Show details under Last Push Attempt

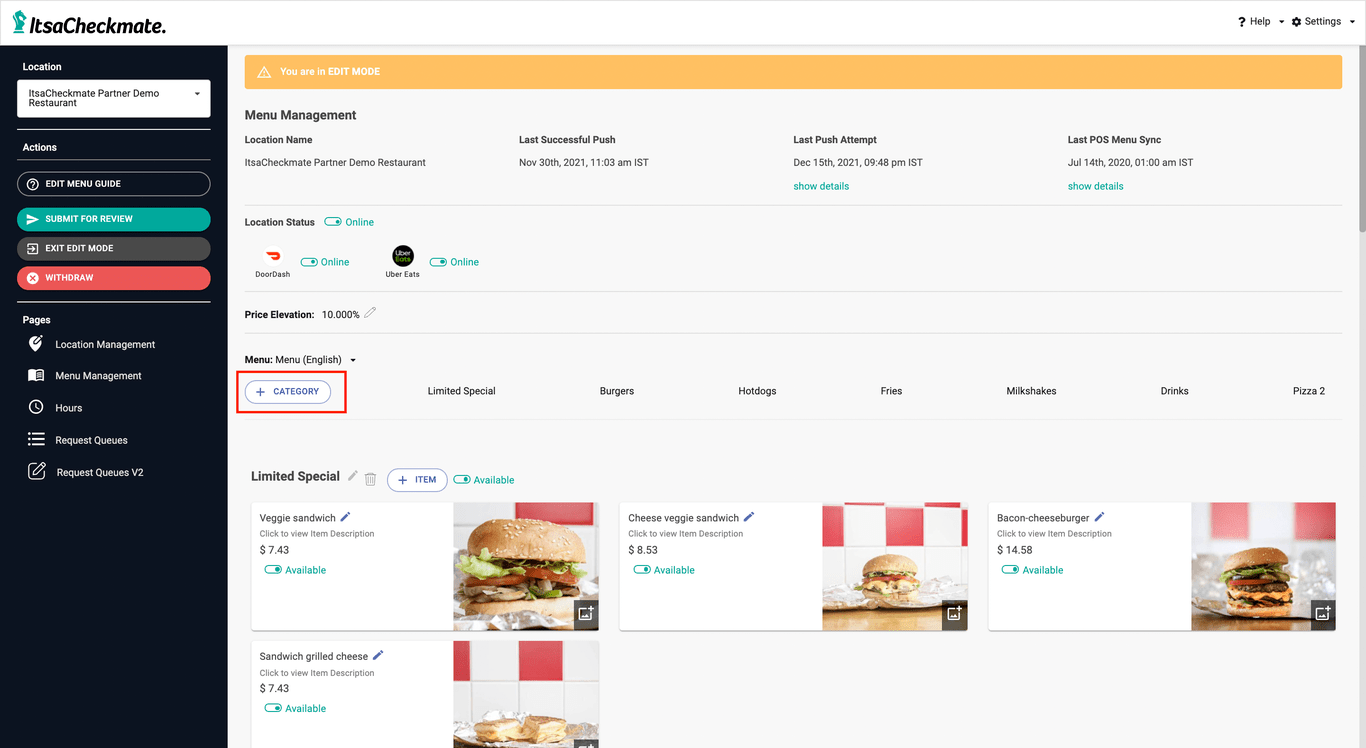(821, 186)
